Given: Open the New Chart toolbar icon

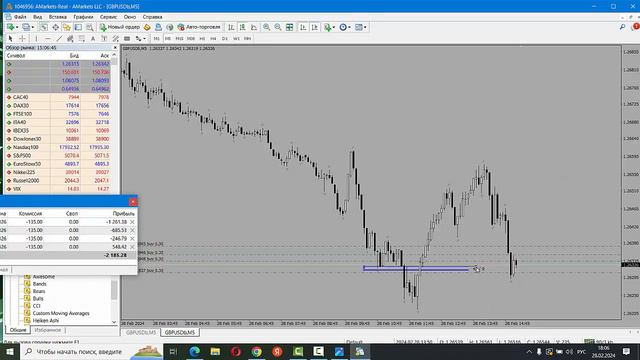Looking at the screenshot, I should coord(10,27).
